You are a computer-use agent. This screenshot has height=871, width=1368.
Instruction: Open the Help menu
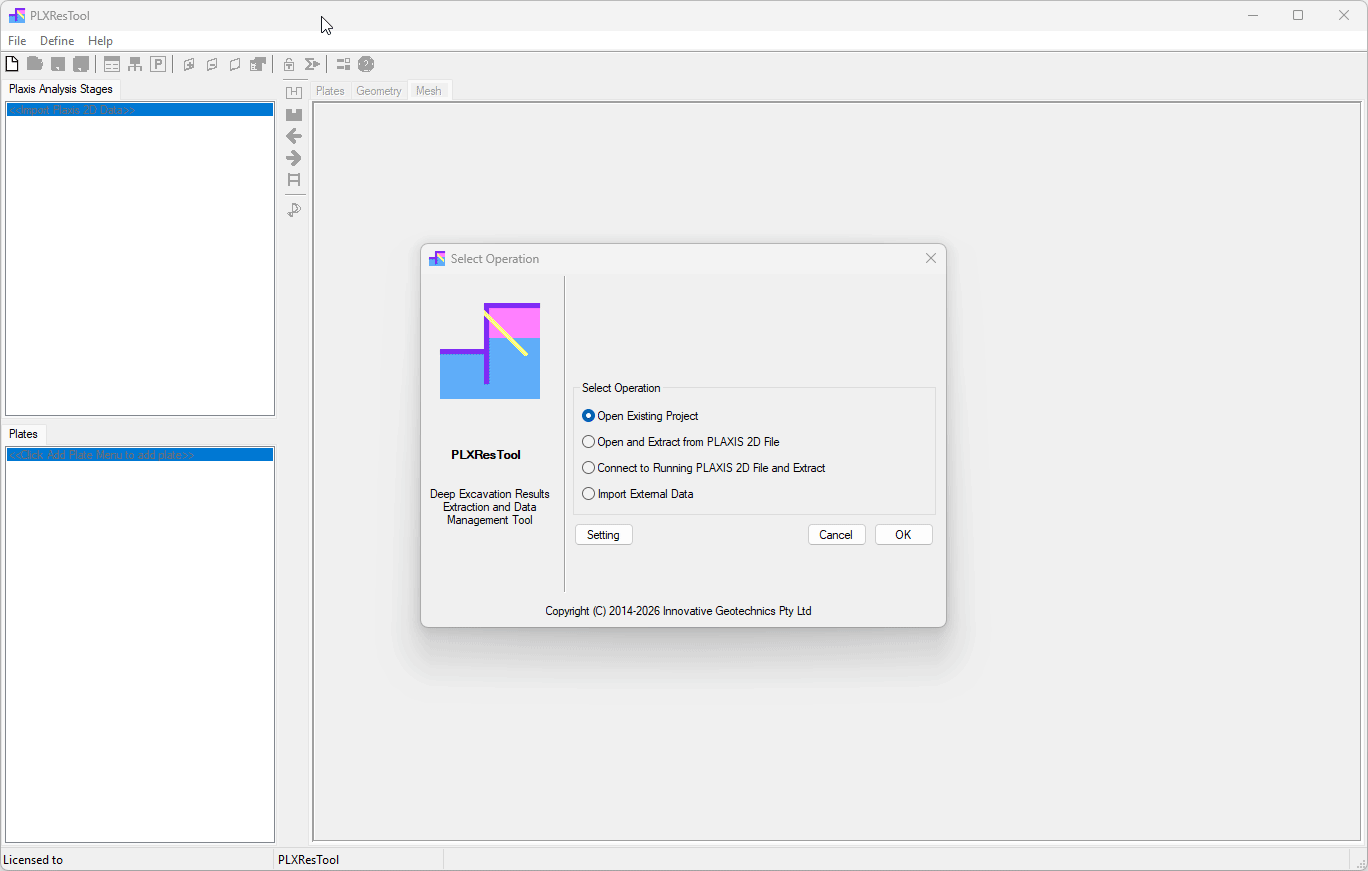point(100,41)
